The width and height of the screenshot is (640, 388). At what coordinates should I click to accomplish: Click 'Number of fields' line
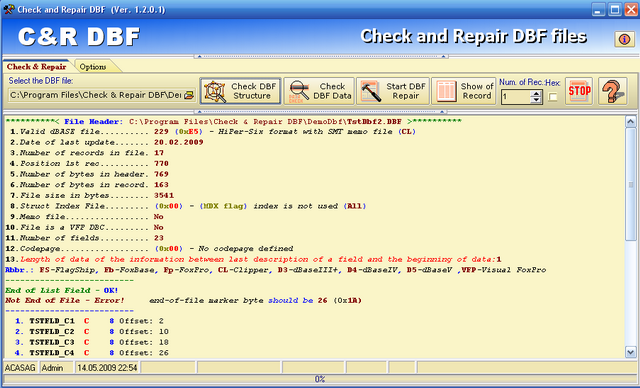pyautogui.click(x=84, y=238)
